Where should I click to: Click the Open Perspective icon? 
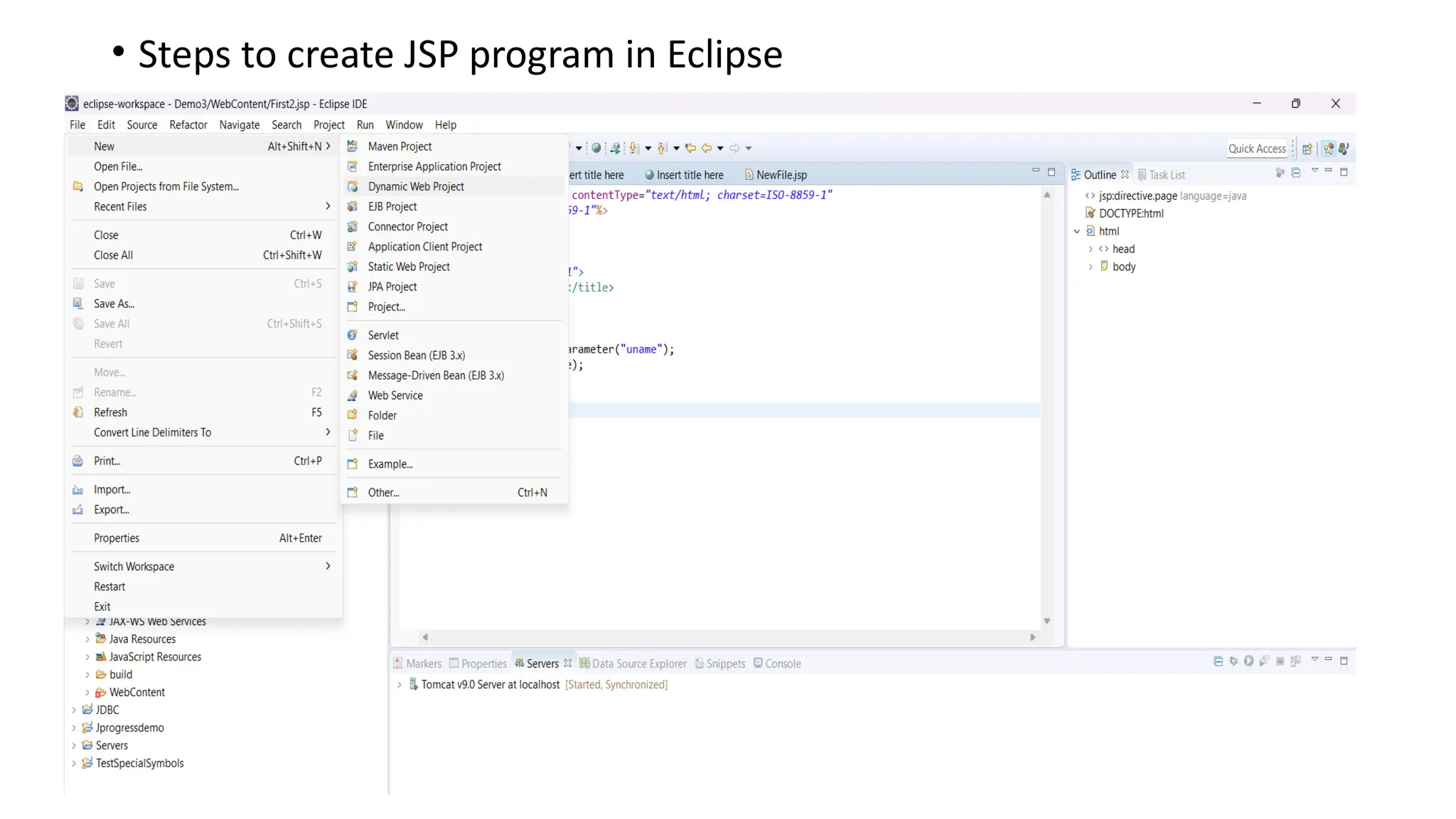(x=1307, y=149)
